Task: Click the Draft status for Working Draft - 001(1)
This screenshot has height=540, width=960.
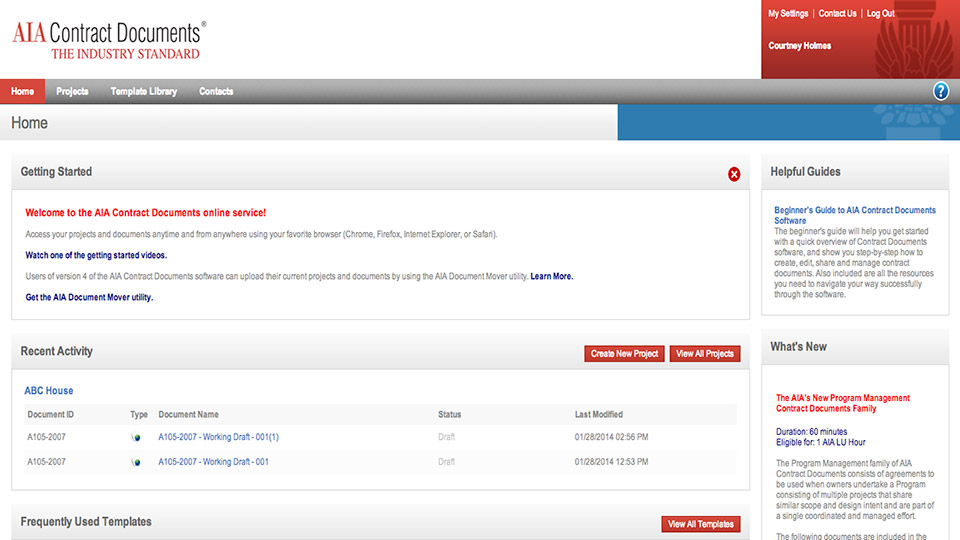Action: tap(446, 437)
